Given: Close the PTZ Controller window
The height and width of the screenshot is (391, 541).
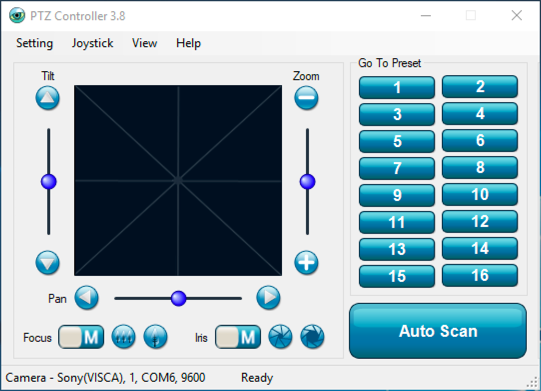Looking at the screenshot, I should point(517,16).
